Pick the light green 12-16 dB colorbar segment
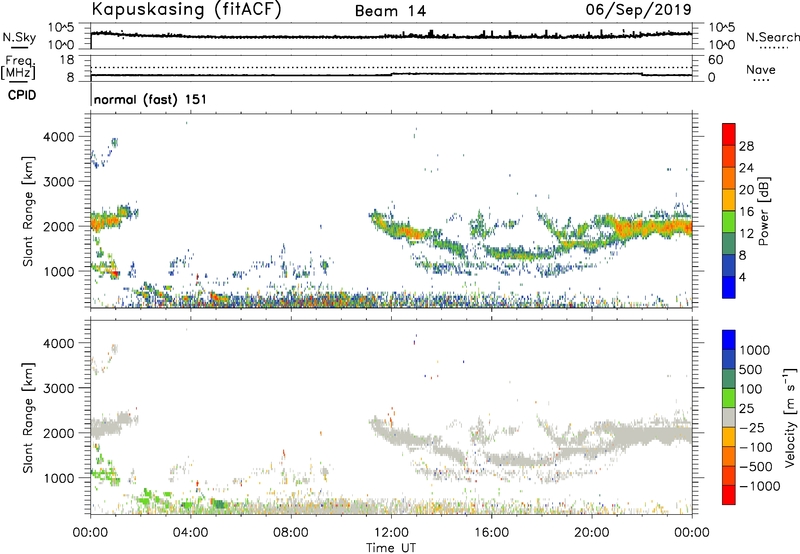 tap(729, 221)
